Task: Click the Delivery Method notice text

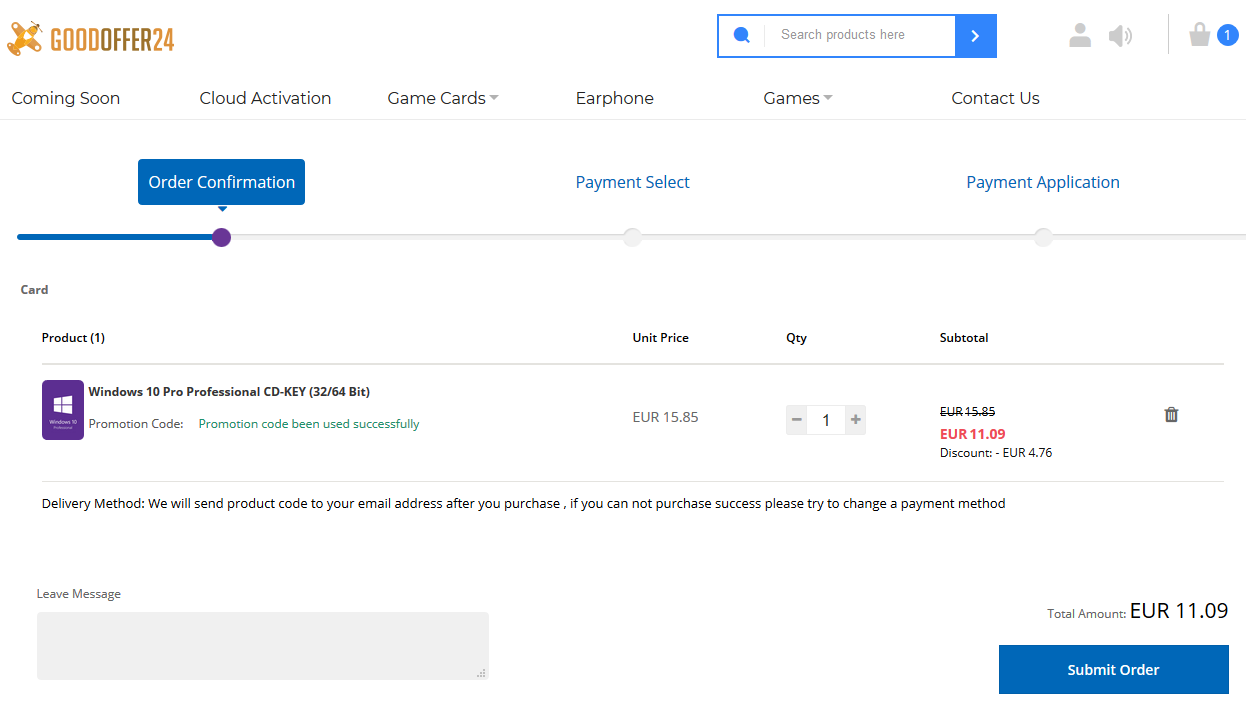Action: click(524, 504)
